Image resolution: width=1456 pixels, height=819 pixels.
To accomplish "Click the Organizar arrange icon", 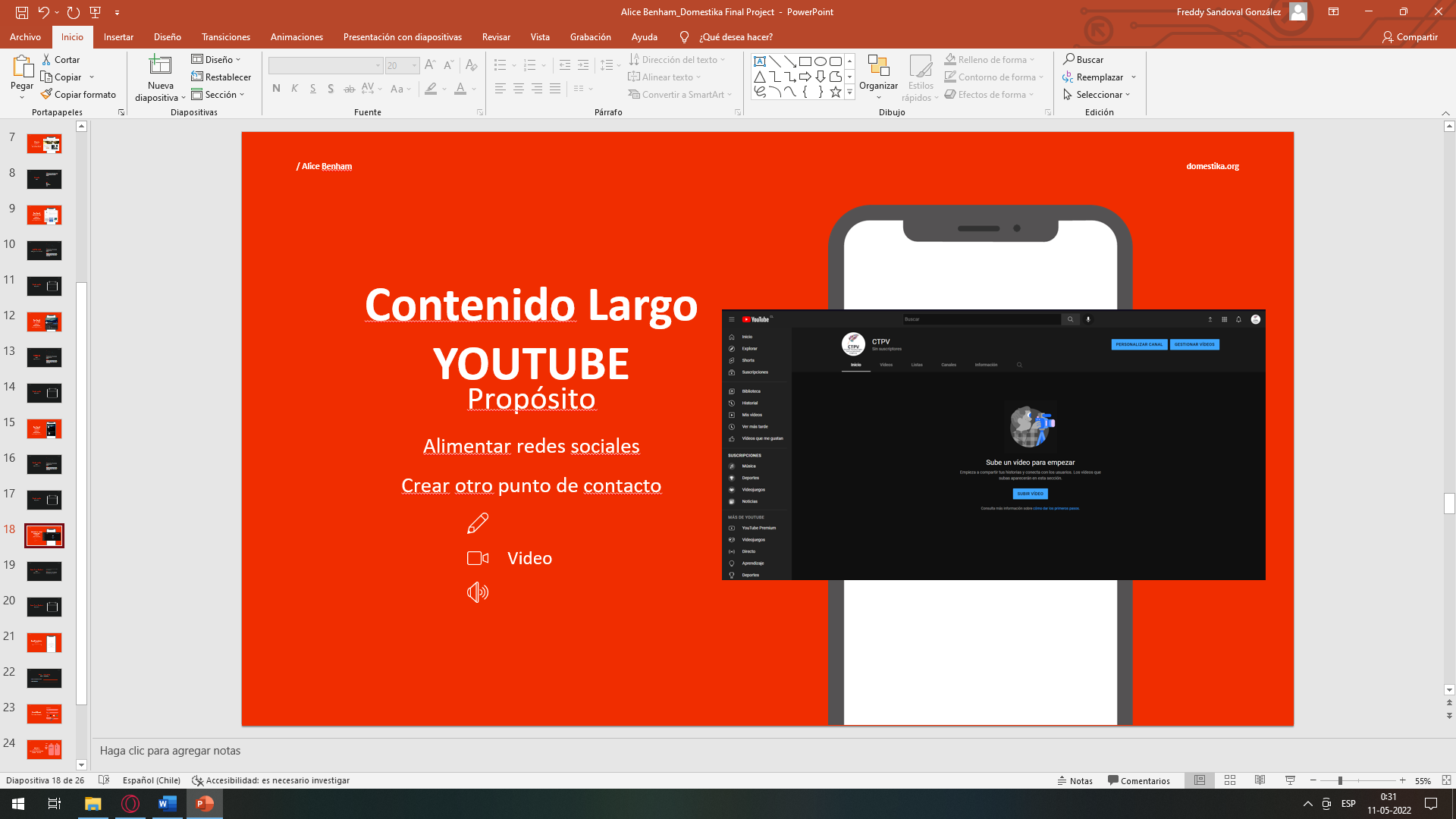I will [878, 66].
